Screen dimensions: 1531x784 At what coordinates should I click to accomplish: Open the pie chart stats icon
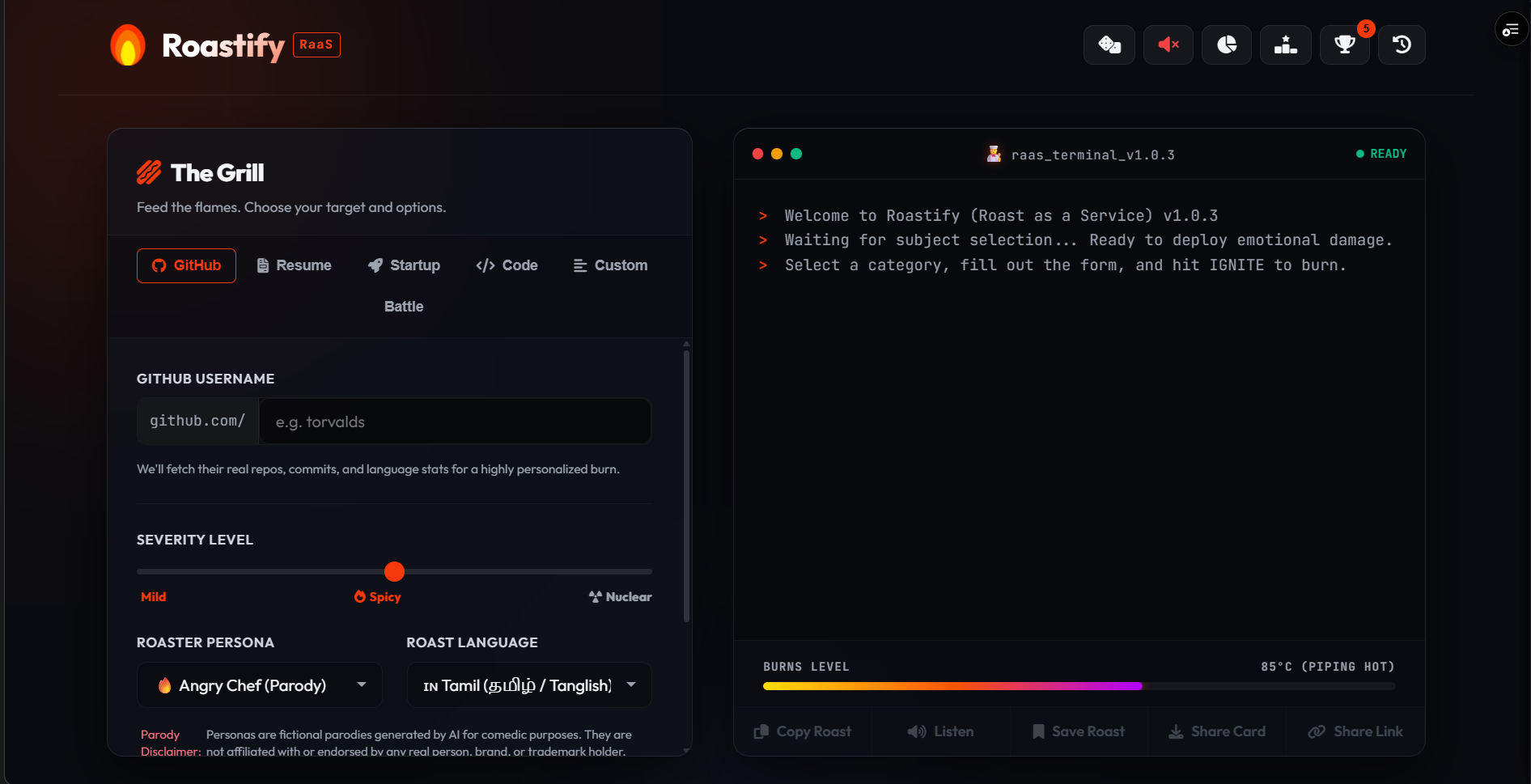coord(1227,44)
